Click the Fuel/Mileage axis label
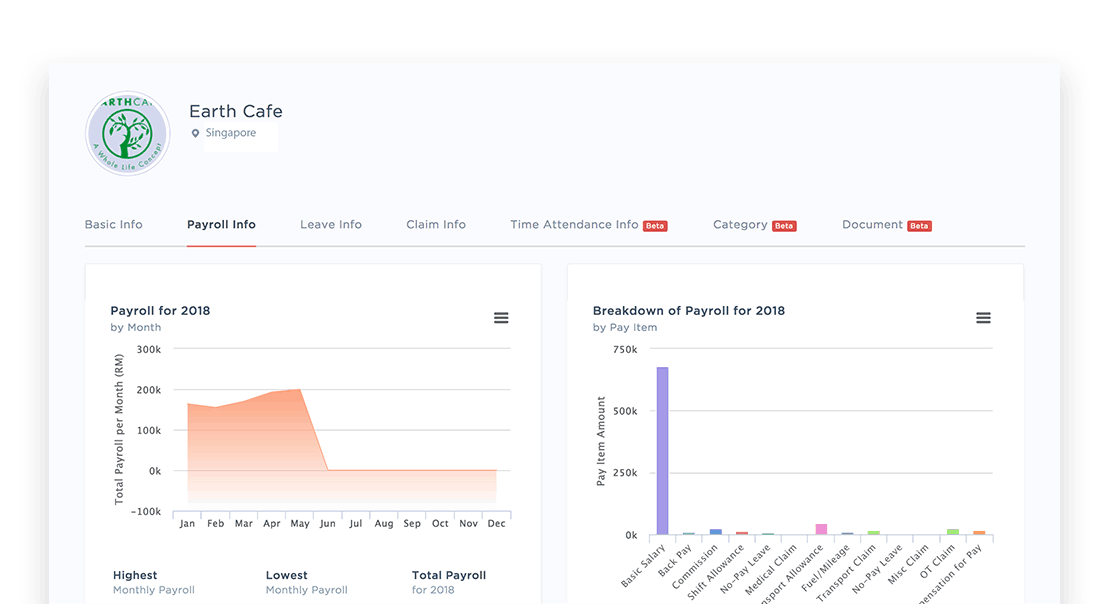 point(825,569)
